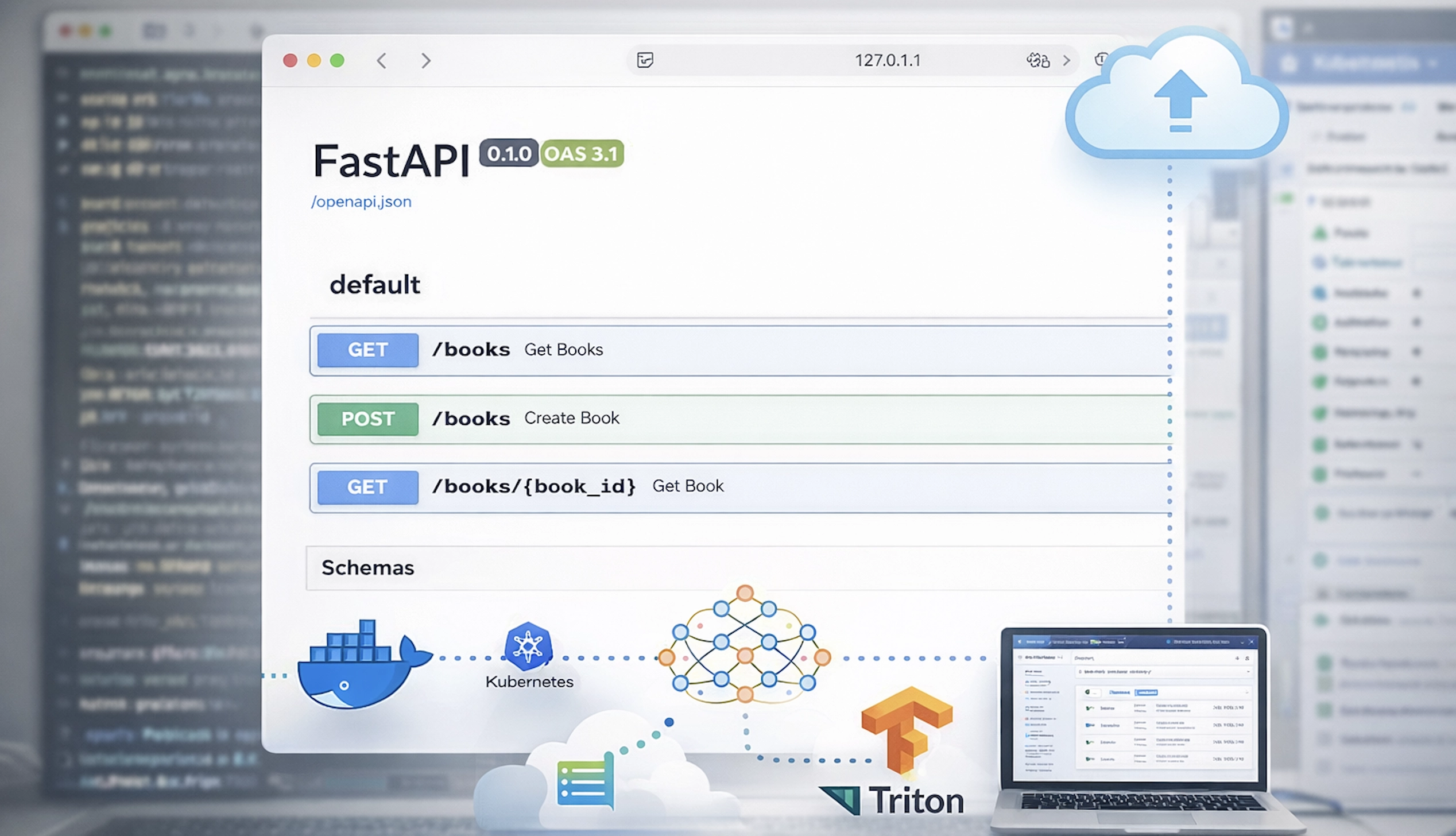Click the OAS 3.1 green badge

582,154
